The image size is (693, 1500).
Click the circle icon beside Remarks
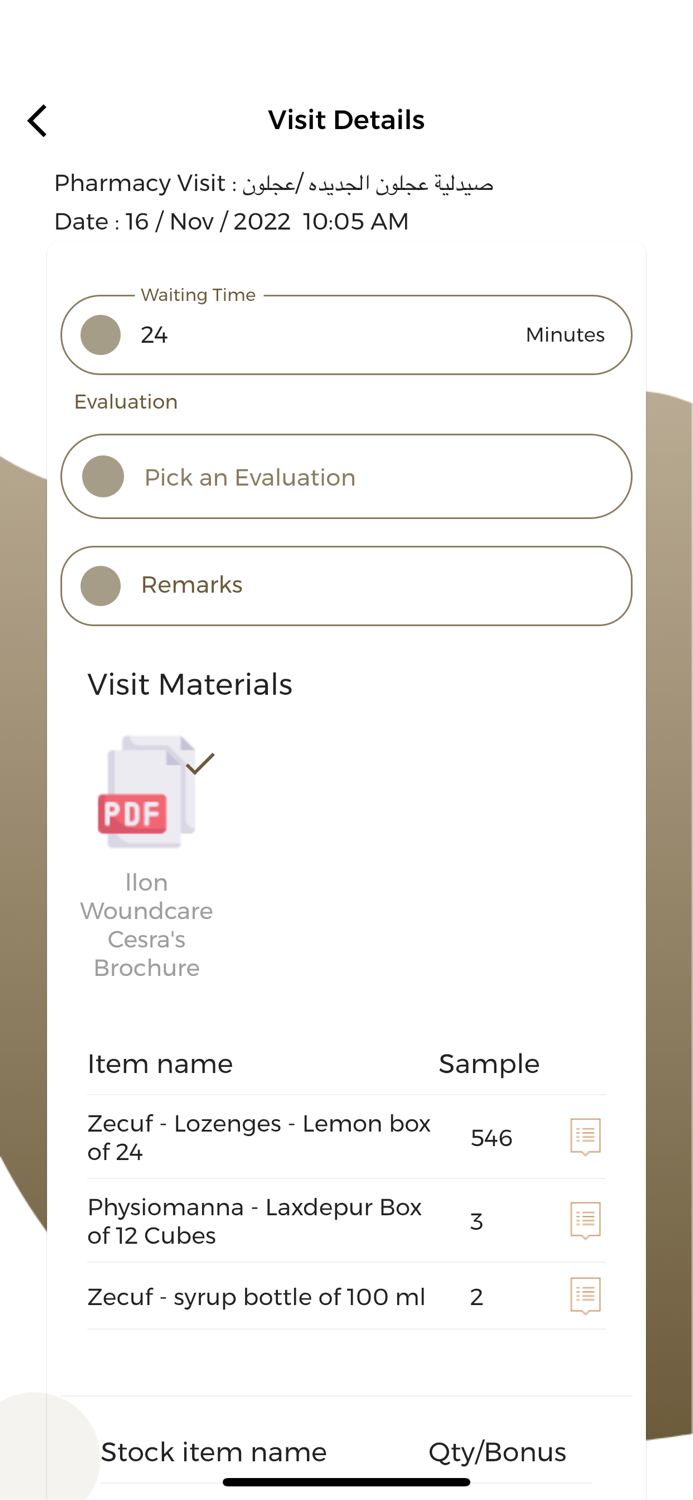pyautogui.click(x=99, y=585)
